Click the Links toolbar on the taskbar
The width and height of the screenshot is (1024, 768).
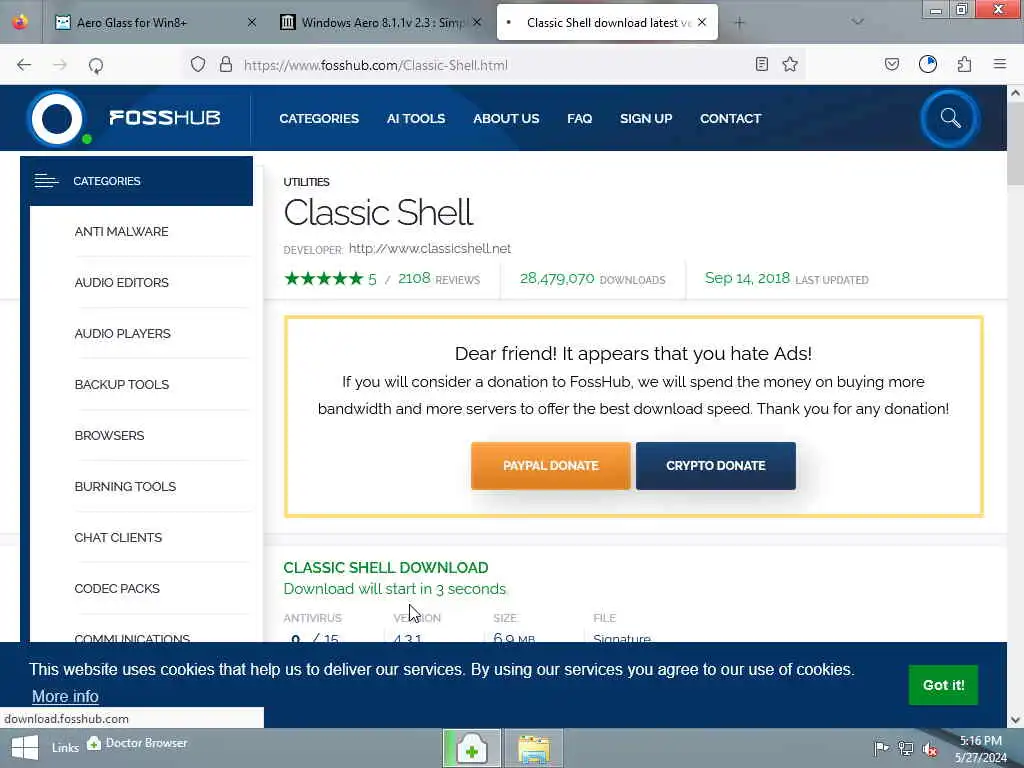coord(65,747)
